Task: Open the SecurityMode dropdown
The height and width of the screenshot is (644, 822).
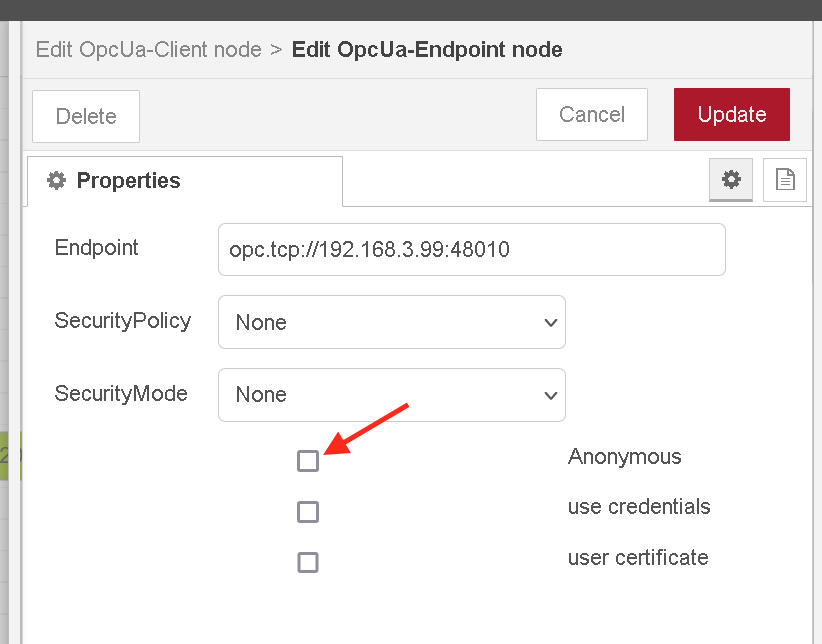Action: [392, 395]
